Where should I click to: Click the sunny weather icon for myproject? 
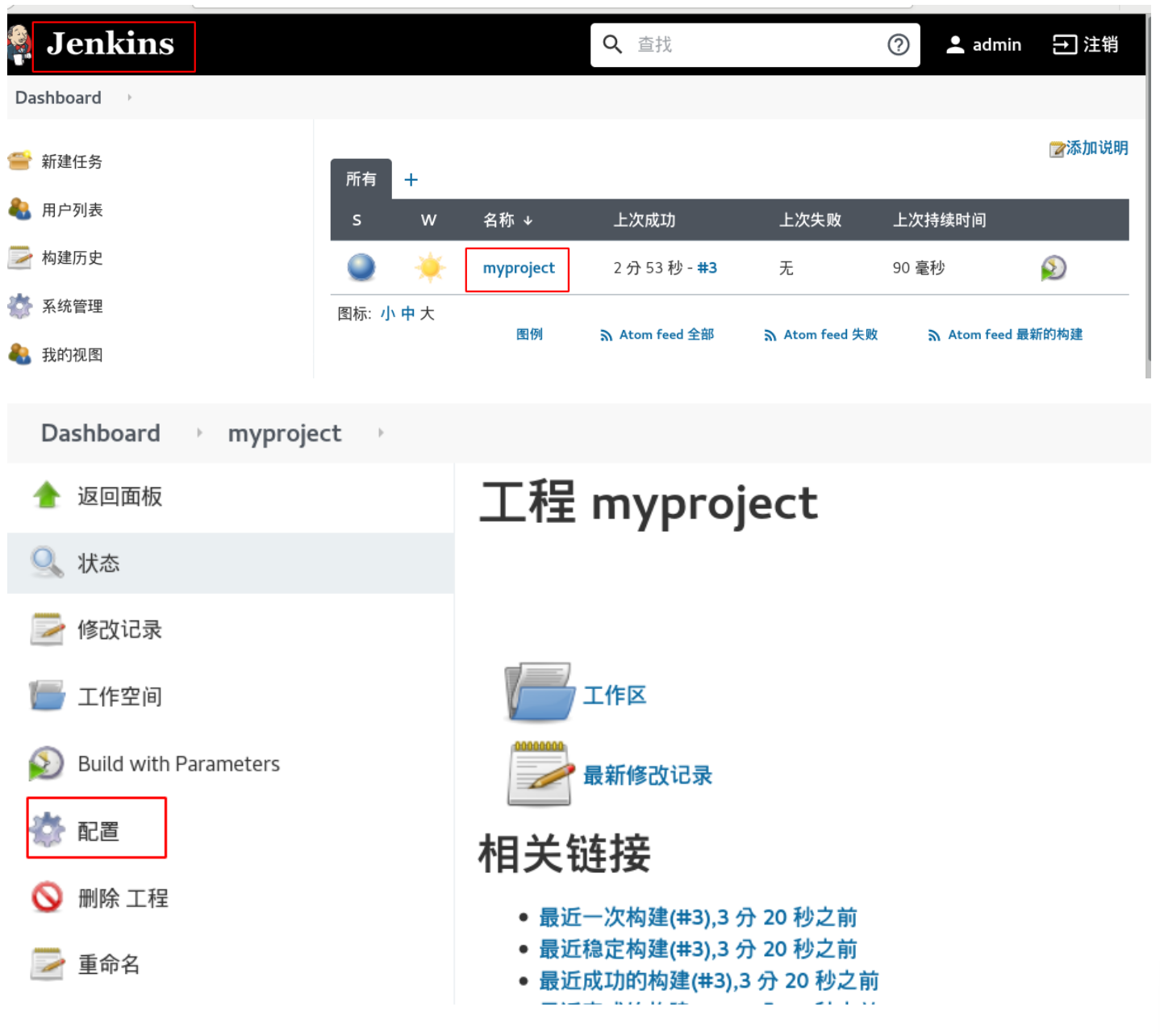[430, 267]
